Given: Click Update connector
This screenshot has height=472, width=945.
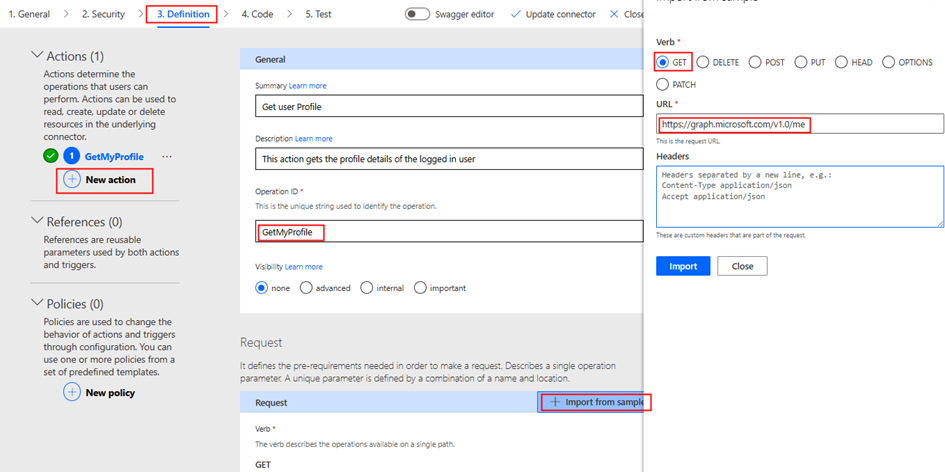Looking at the screenshot, I should [553, 14].
